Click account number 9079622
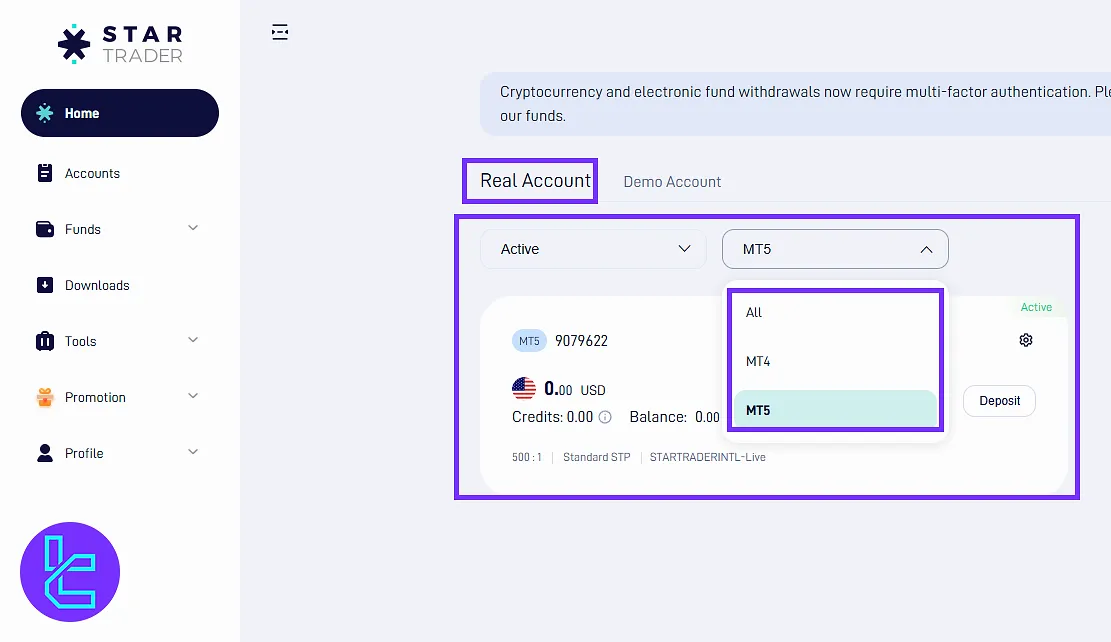The width and height of the screenshot is (1111, 642). (x=581, y=341)
